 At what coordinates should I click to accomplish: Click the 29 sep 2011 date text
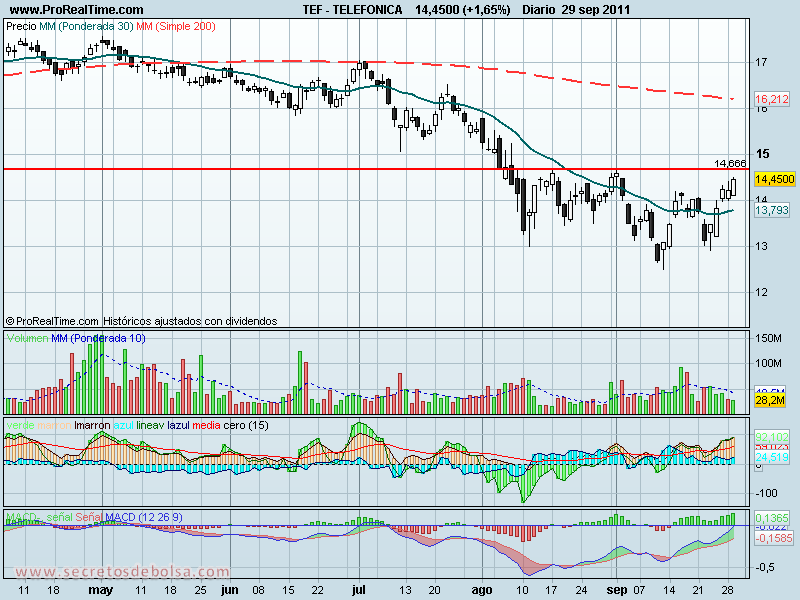(596, 10)
